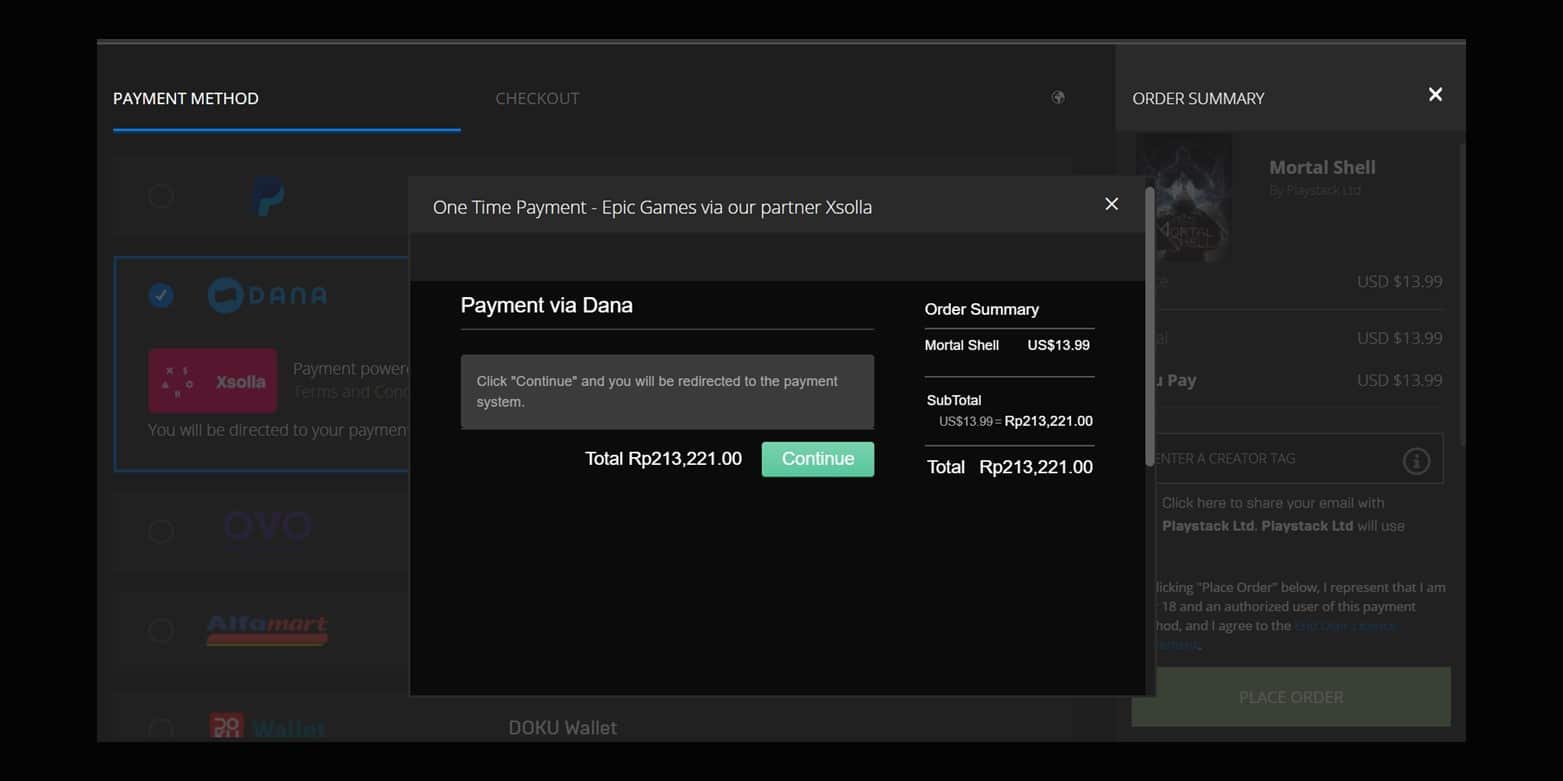Click the SubTotal conversion amount

point(1015,421)
